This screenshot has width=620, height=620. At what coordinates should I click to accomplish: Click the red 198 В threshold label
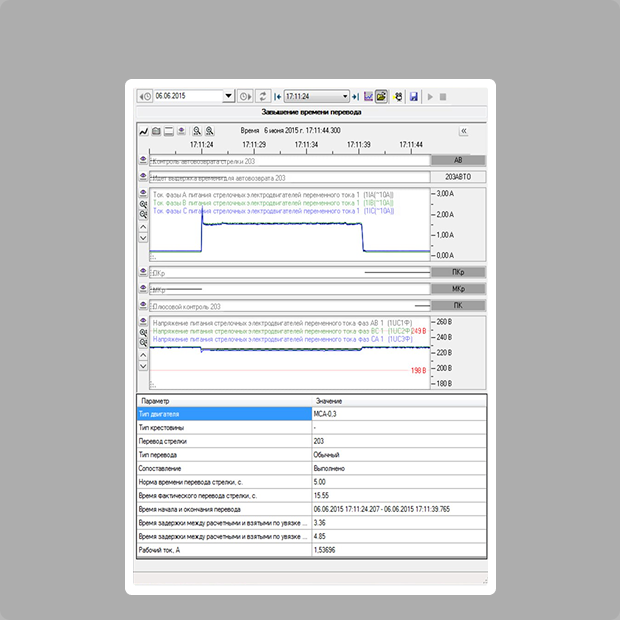(419, 370)
